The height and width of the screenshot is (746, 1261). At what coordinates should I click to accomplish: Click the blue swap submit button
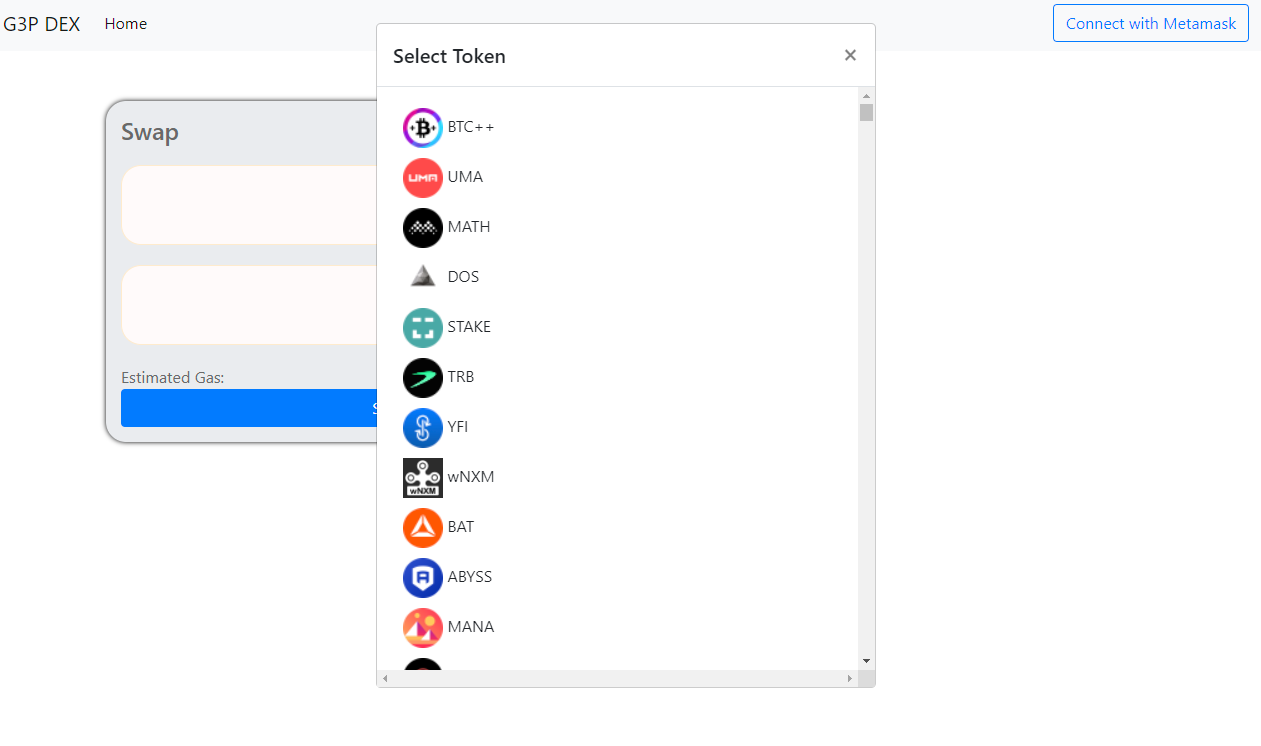click(249, 408)
